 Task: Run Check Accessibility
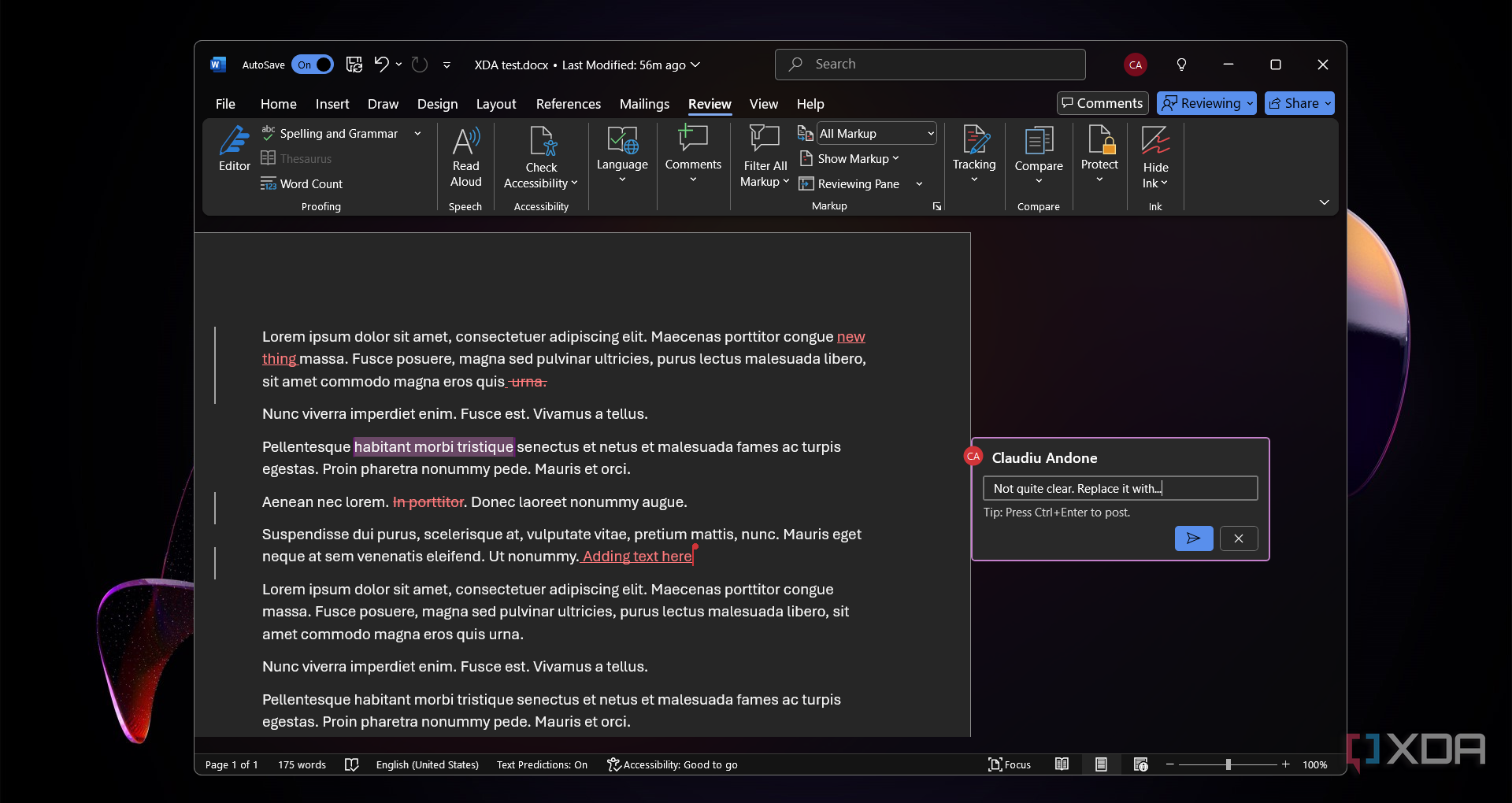(x=541, y=158)
